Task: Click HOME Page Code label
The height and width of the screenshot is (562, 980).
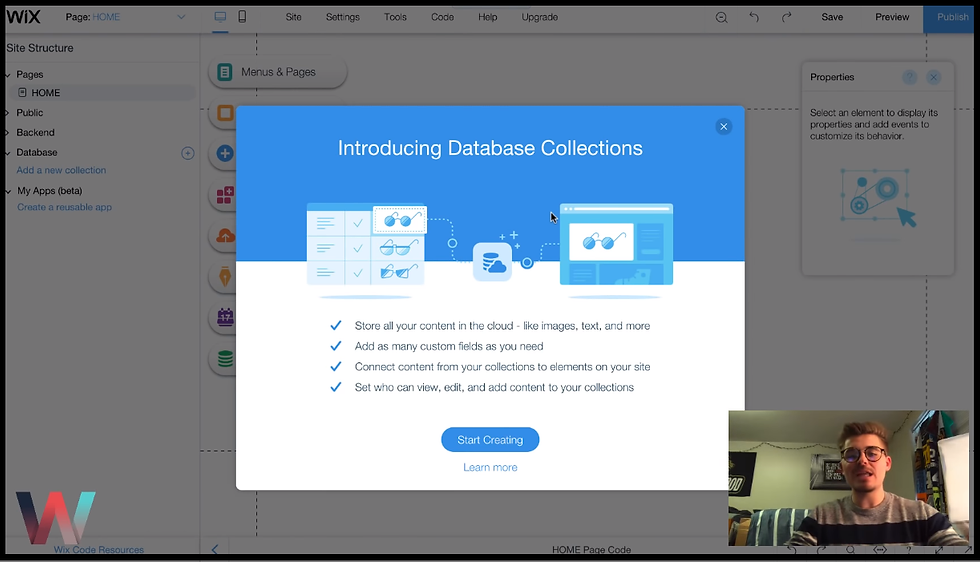Action: coord(591,549)
